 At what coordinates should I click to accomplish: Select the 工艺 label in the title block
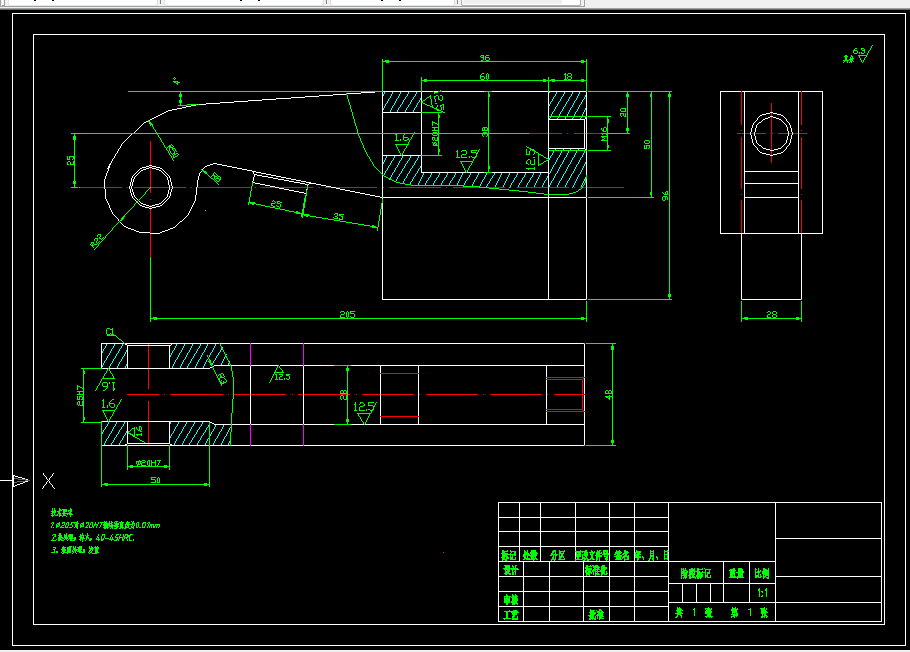coord(511,614)
